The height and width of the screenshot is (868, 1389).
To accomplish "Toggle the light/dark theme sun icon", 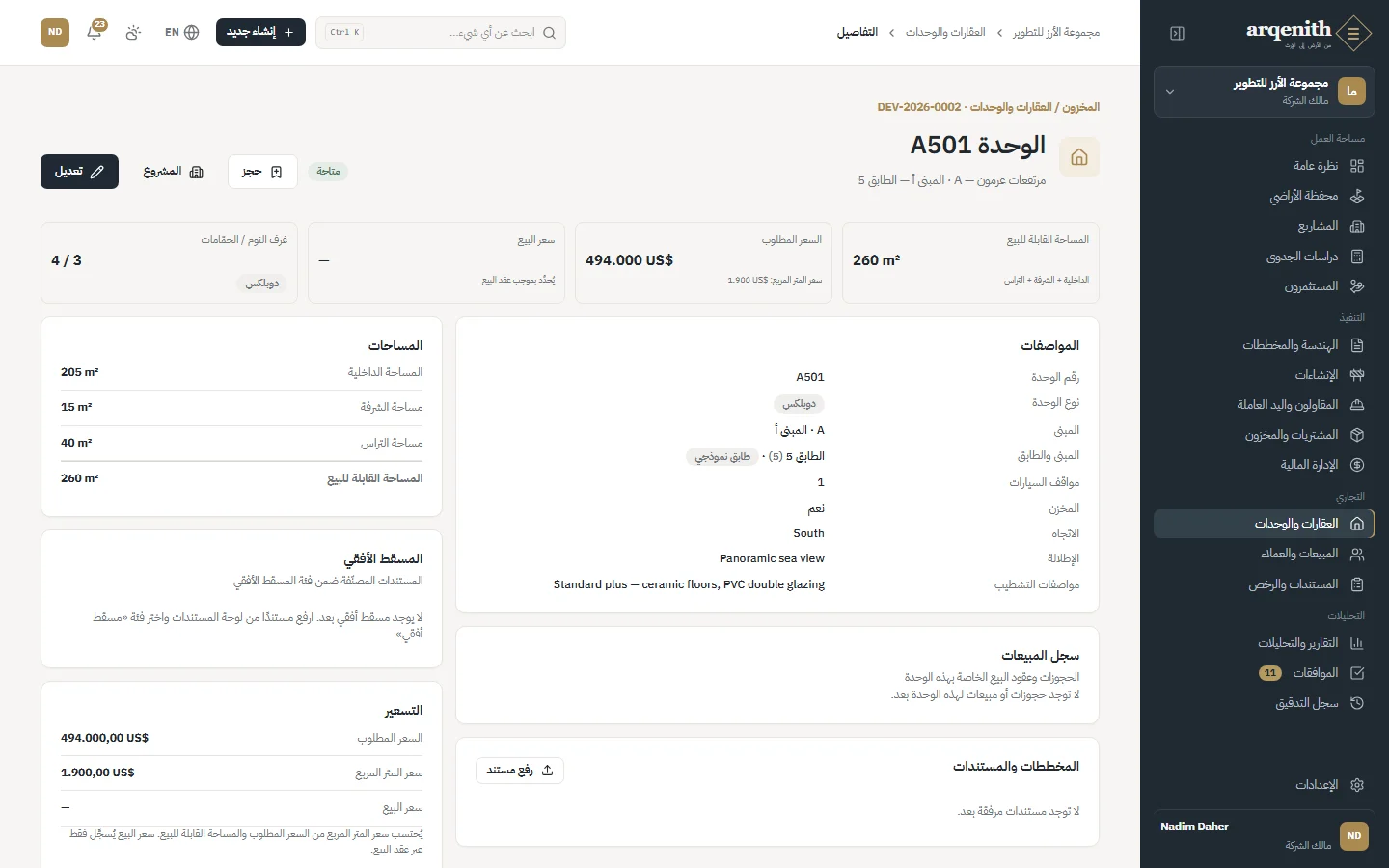I will 133,32.
